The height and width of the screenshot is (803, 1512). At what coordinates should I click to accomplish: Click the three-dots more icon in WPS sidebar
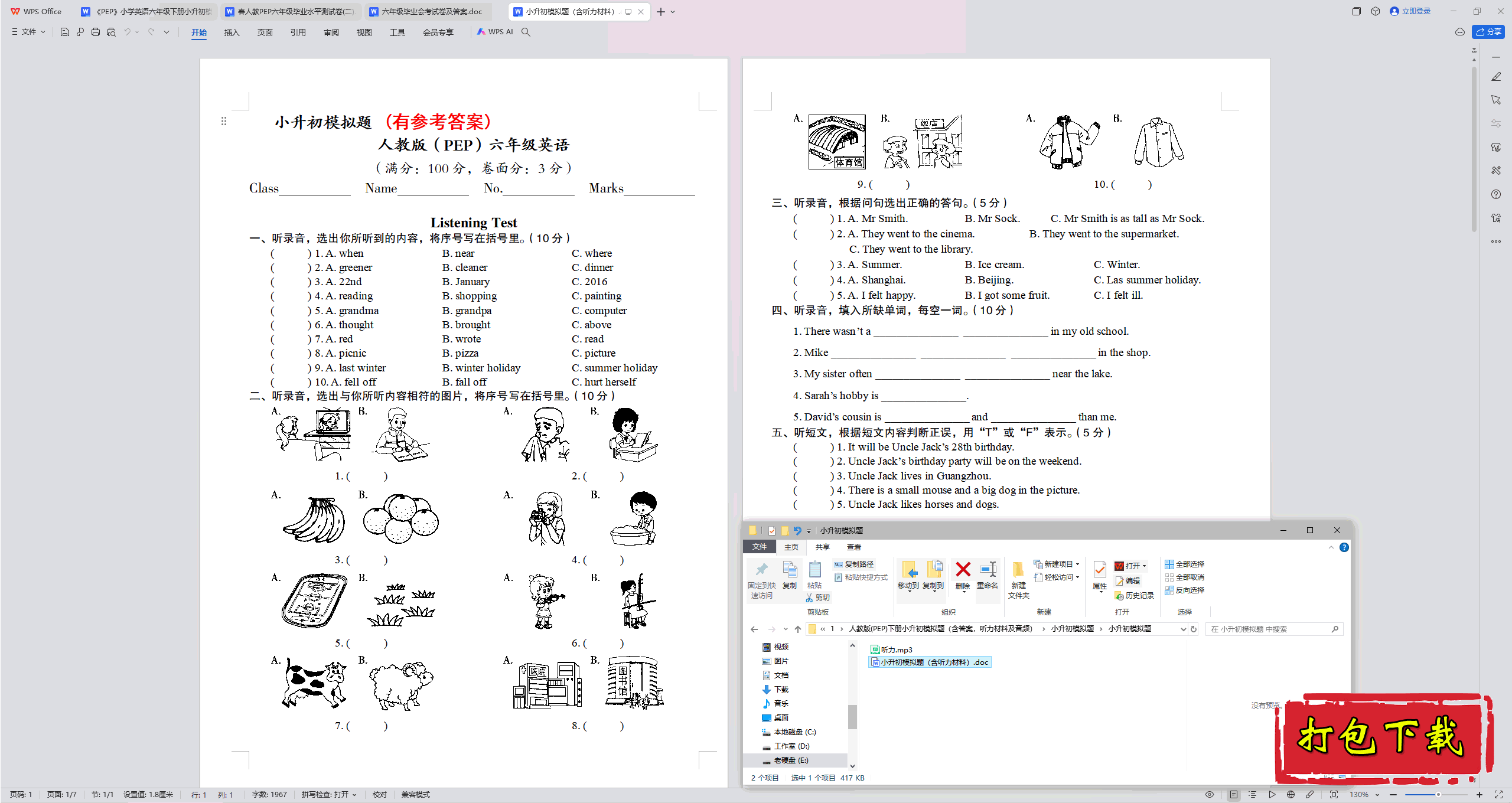1496,241
